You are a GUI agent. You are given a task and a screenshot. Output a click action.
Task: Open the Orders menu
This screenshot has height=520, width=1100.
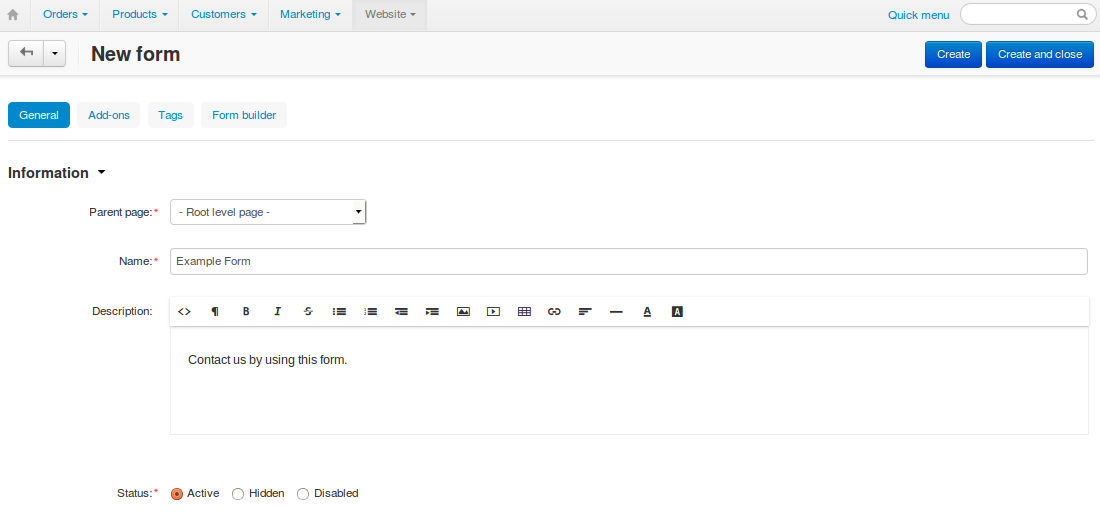tap(65, 15)
